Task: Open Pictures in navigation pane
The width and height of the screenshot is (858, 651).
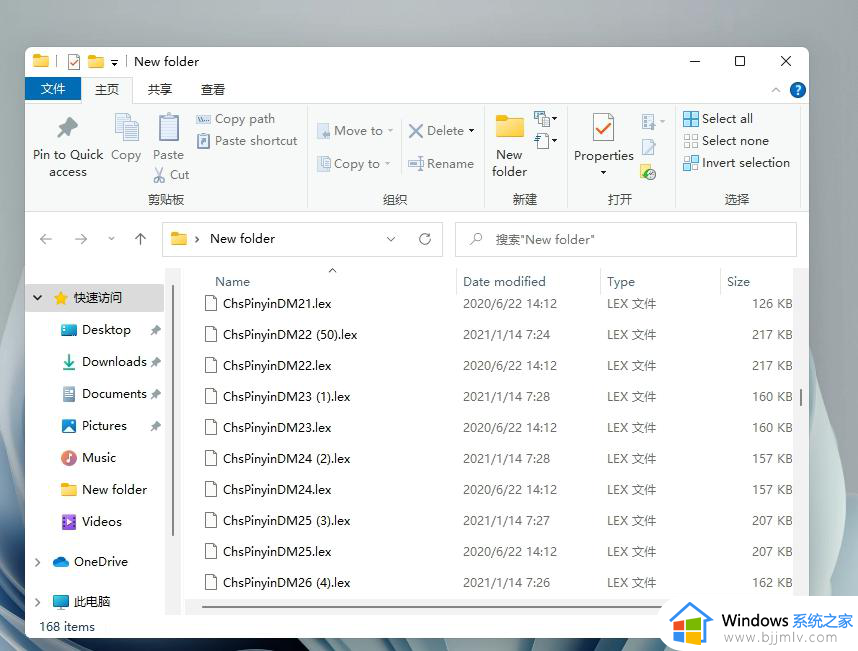Action: (104, 426)
